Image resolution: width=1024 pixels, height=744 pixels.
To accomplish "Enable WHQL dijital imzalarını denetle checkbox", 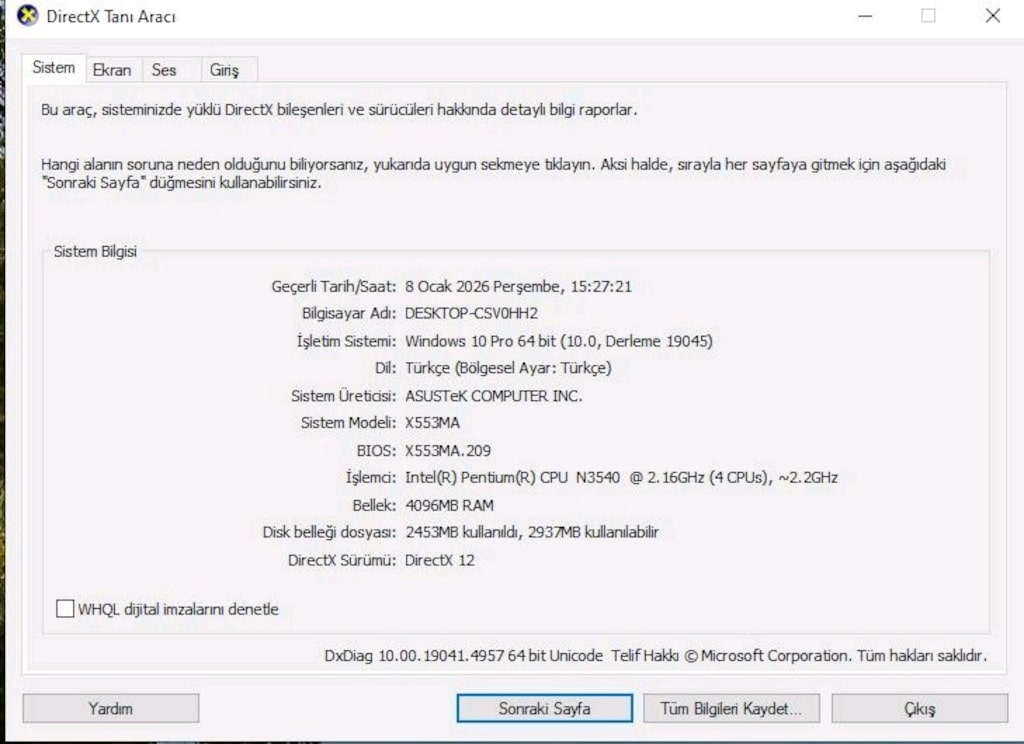I will tap(65, 609).
